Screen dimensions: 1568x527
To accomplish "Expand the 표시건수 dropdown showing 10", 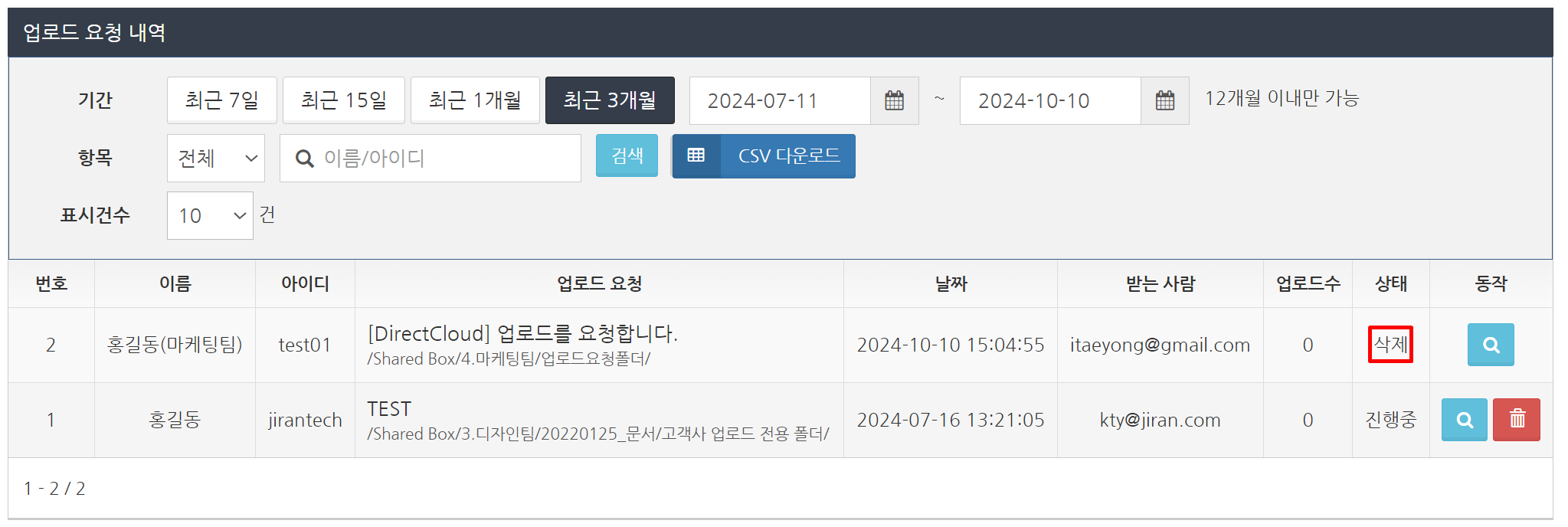I will 210,216.
